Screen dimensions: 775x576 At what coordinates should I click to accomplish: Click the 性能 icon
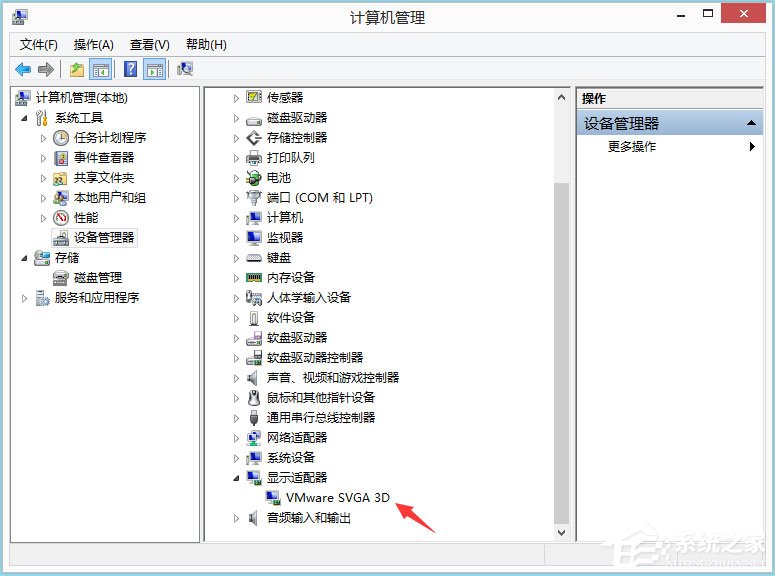tap(61, 218)
